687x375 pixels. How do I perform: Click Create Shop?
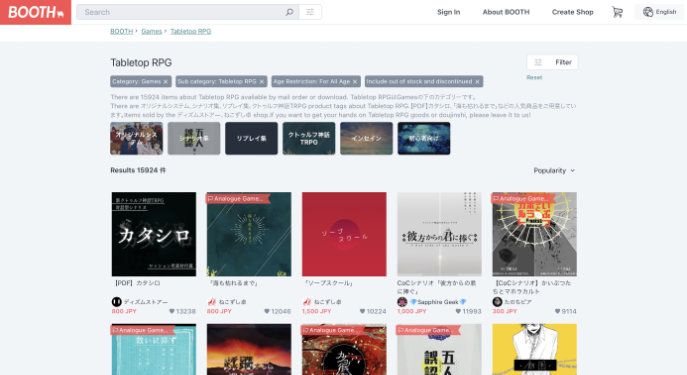[x=572, y=12]
